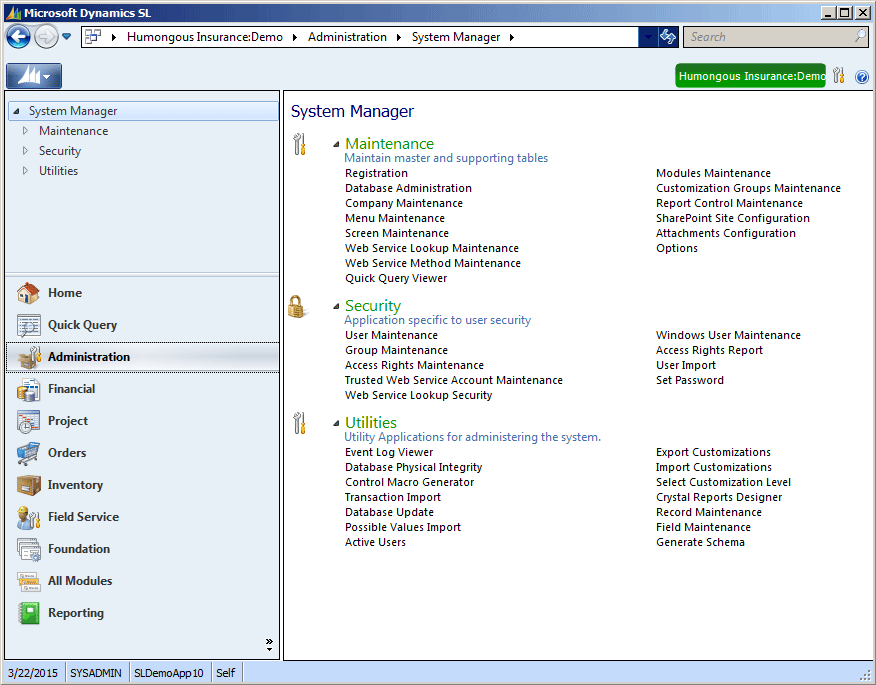Open the Orders module
This screenshot has width=876, height=685.
coord(142,453)
